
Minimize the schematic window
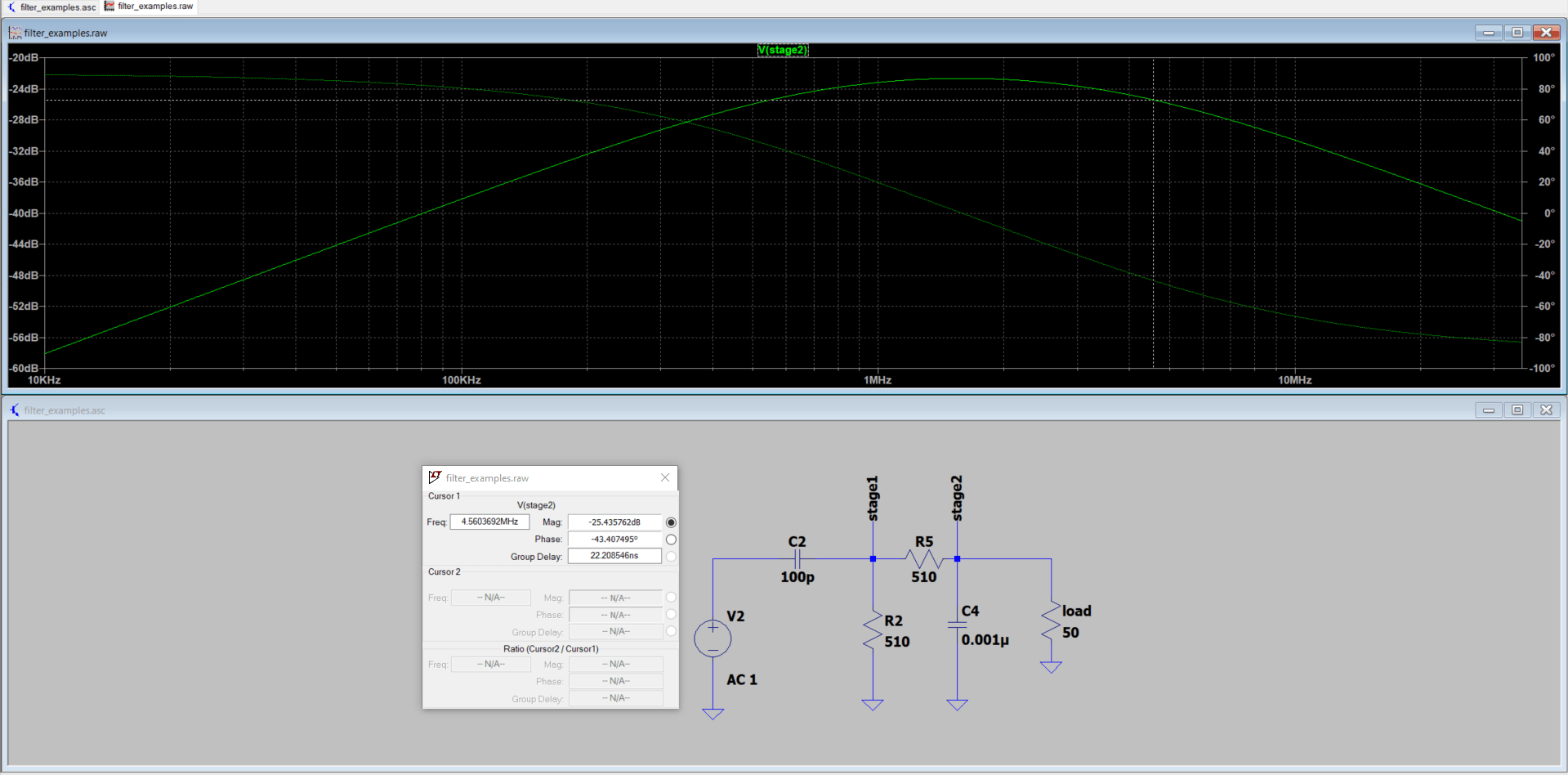(1487, 410)
